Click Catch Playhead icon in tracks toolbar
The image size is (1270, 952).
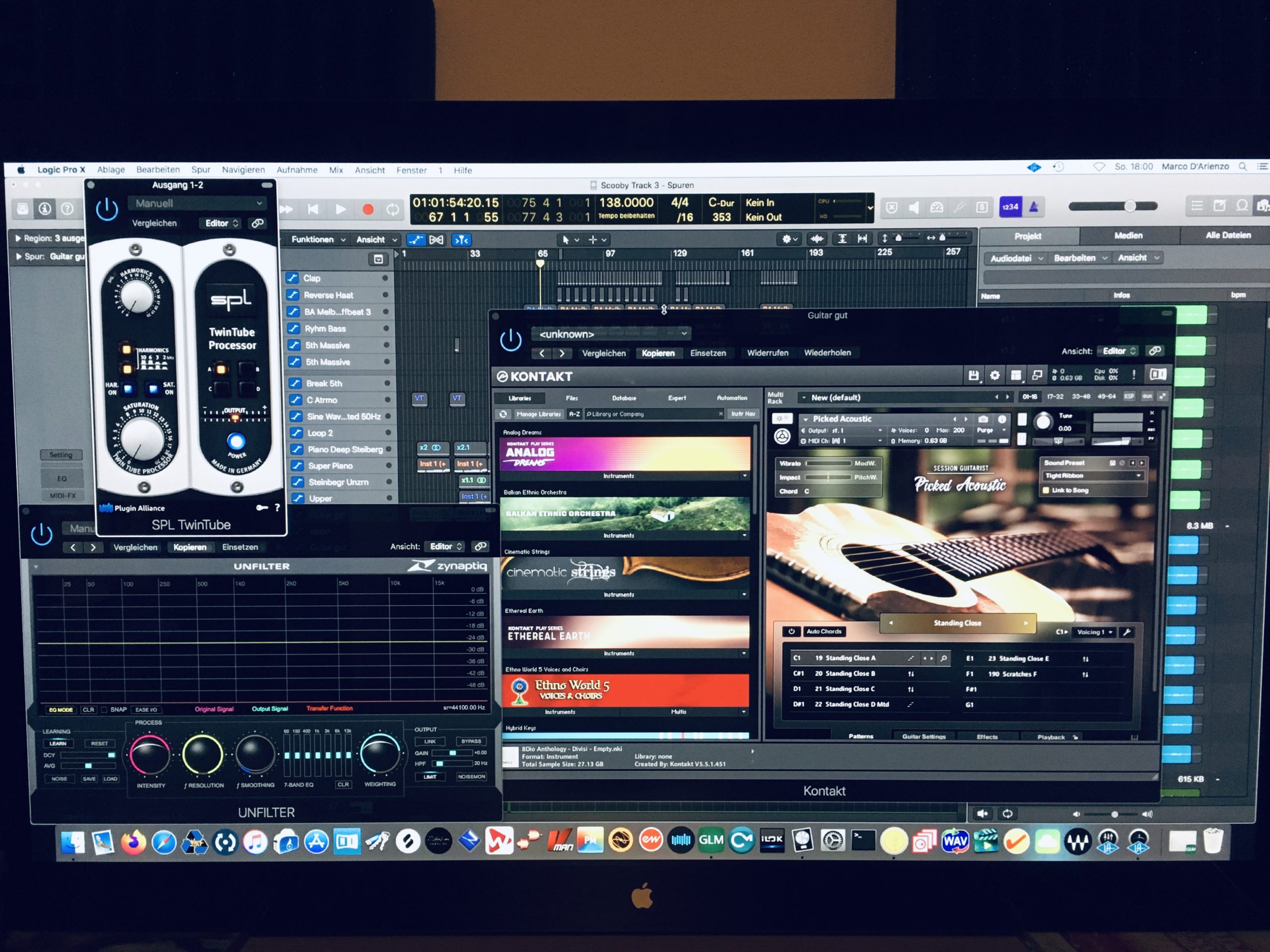pyautogui.click(x=461, y=240)
